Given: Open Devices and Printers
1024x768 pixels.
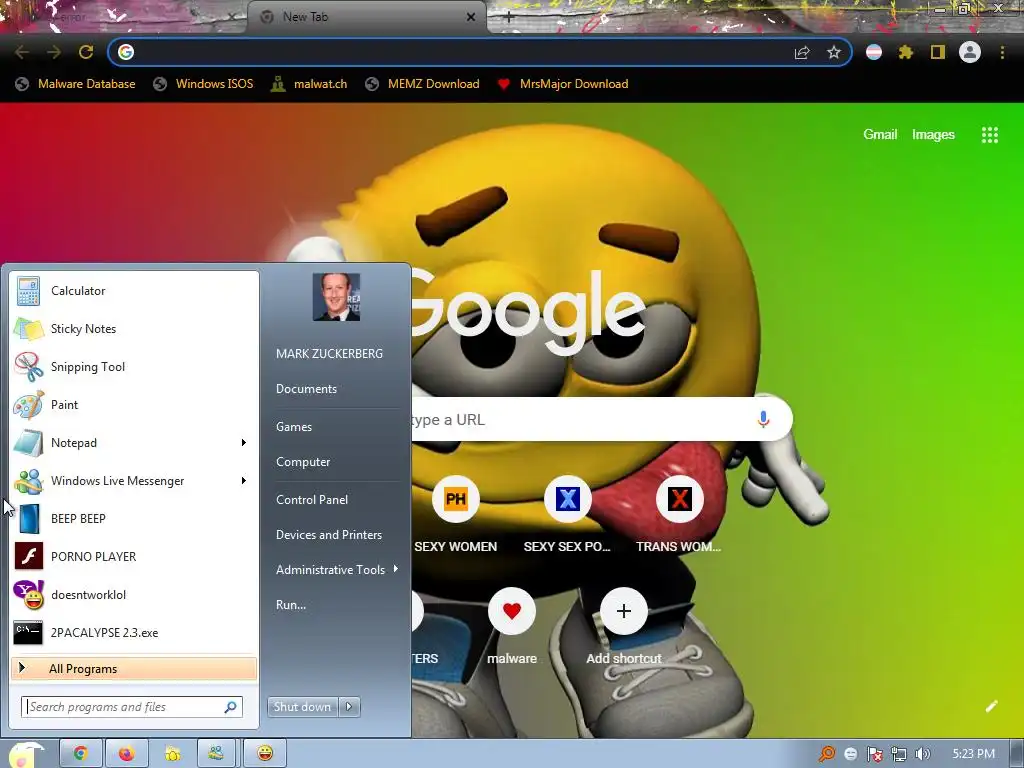Looking at the screenshot, I should click(x=328, y=535).
